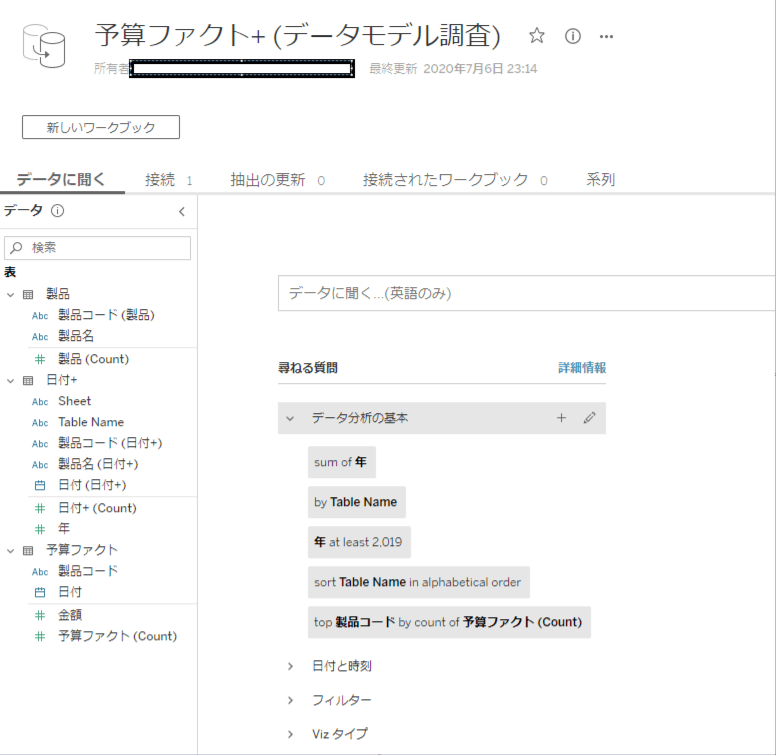Collapse the 製品 table group
The image size is (776, 755).
(10, 294)
